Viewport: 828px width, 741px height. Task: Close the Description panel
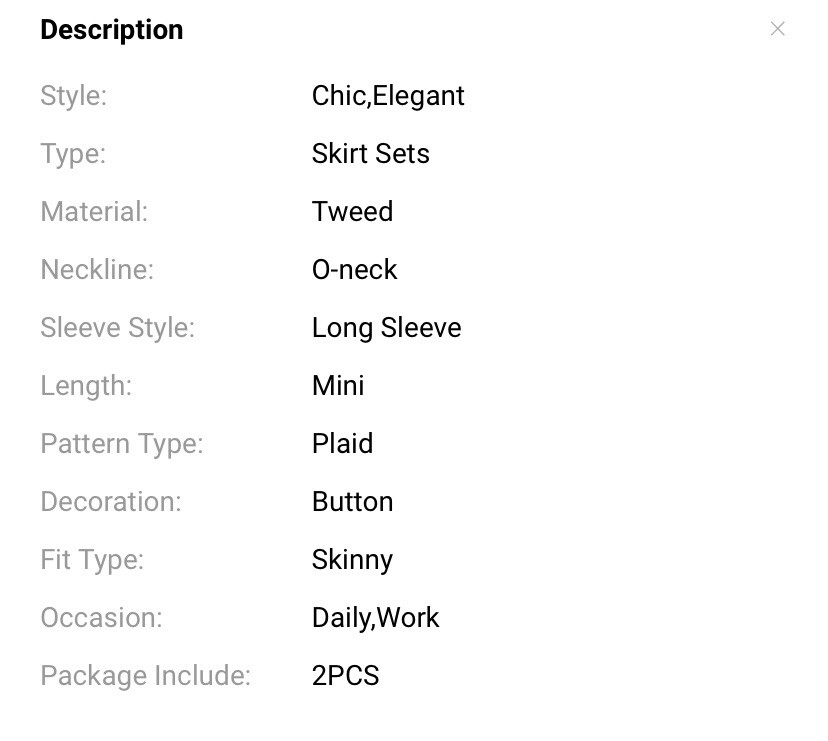point(777,29)
